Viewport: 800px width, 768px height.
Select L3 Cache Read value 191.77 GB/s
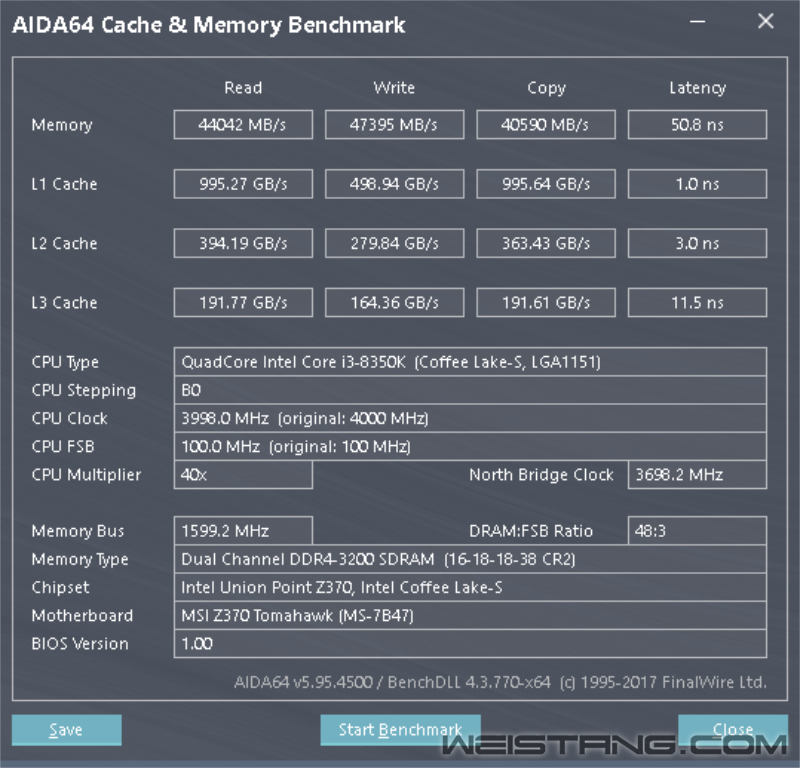click(x=243, y=303)
